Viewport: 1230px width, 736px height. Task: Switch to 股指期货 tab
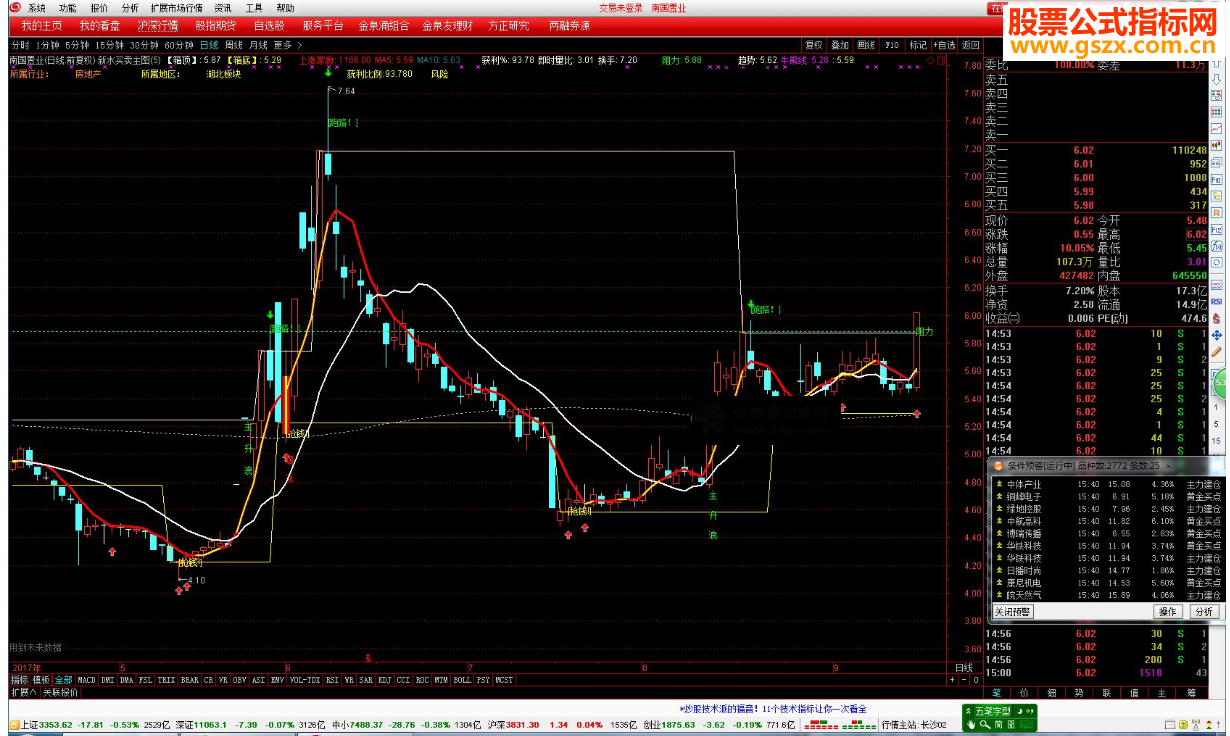point(215,25)
